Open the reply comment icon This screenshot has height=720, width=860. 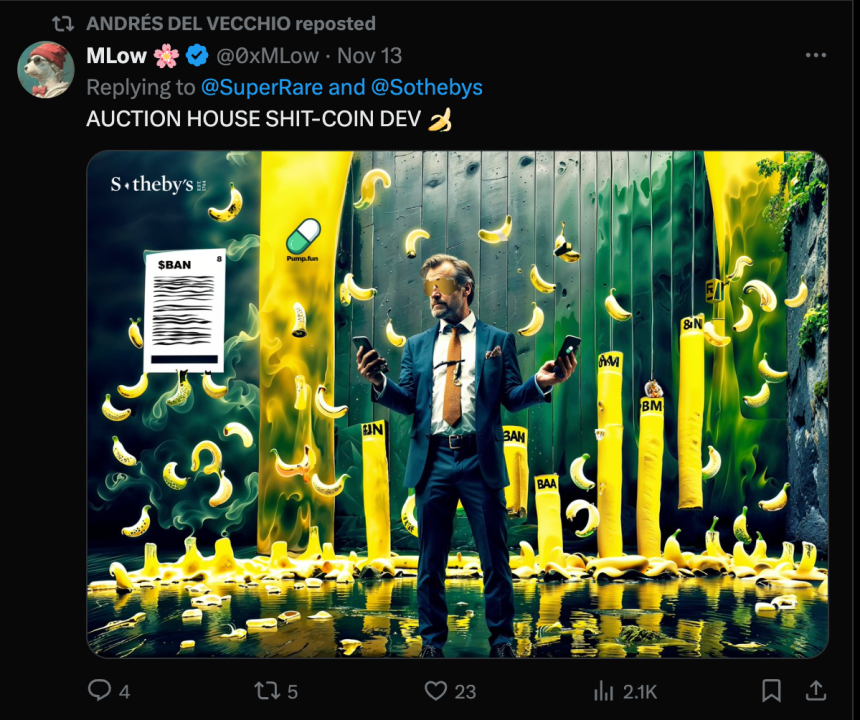[99, 690]
